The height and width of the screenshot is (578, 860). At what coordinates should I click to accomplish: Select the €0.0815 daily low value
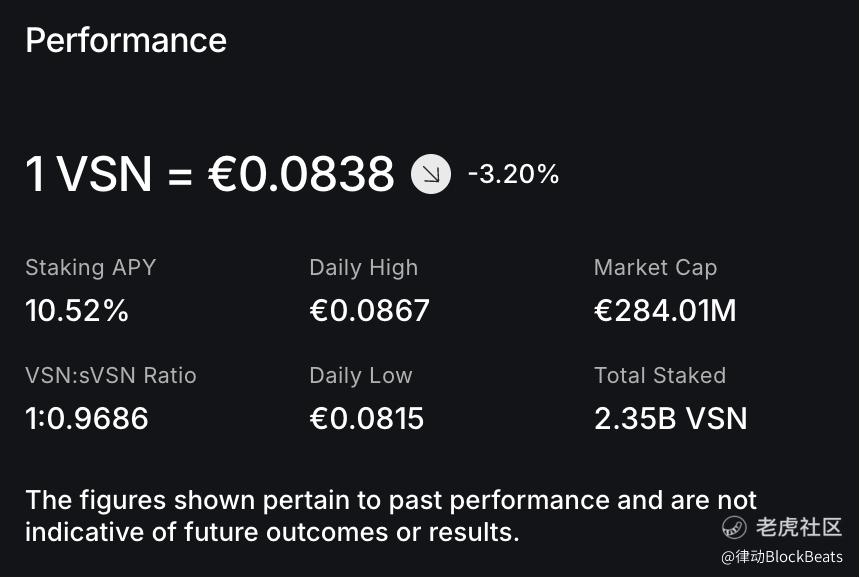click(367, 418)
